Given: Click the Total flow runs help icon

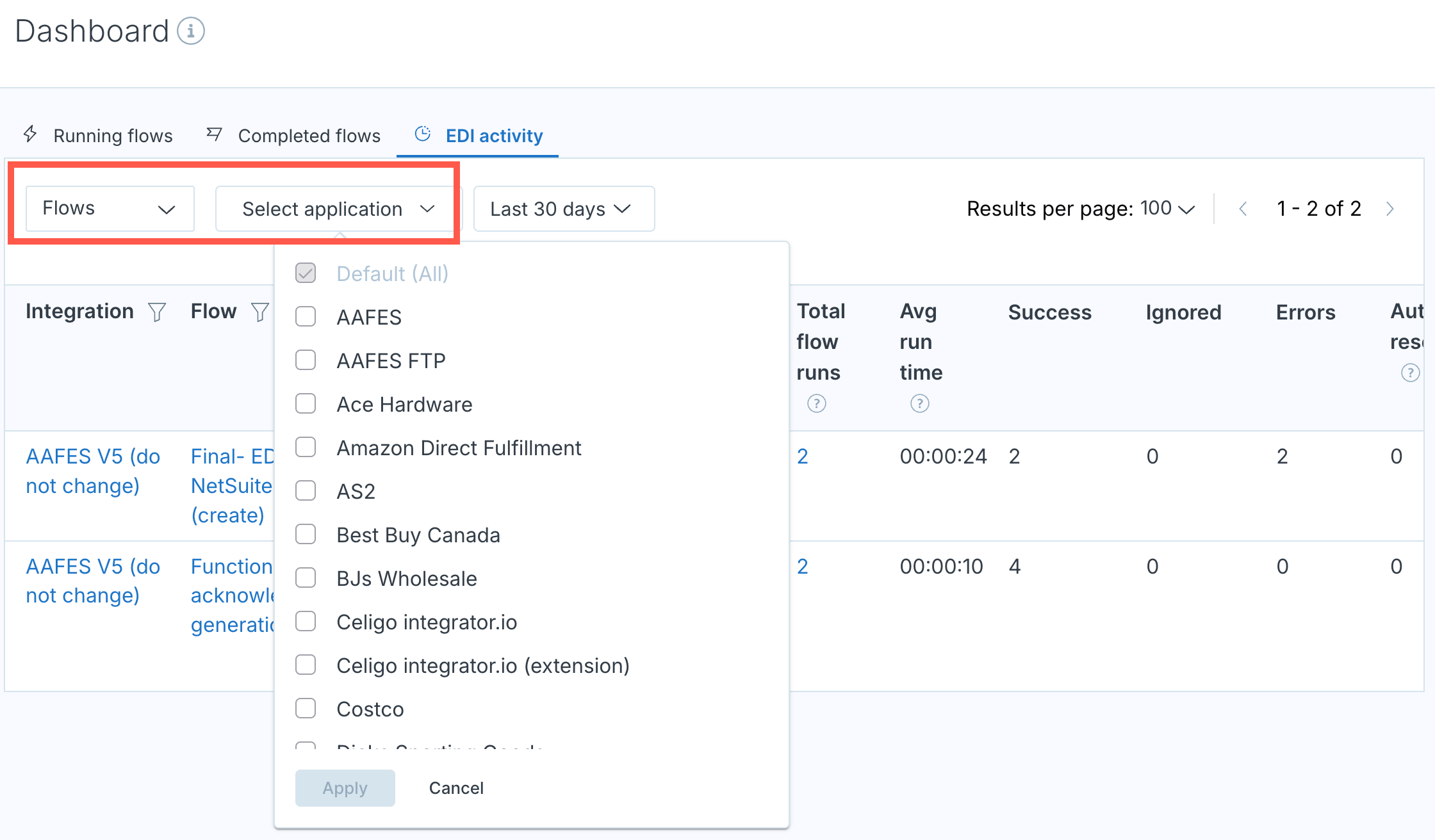Looking at the screenshot, I should pos(816,403).
